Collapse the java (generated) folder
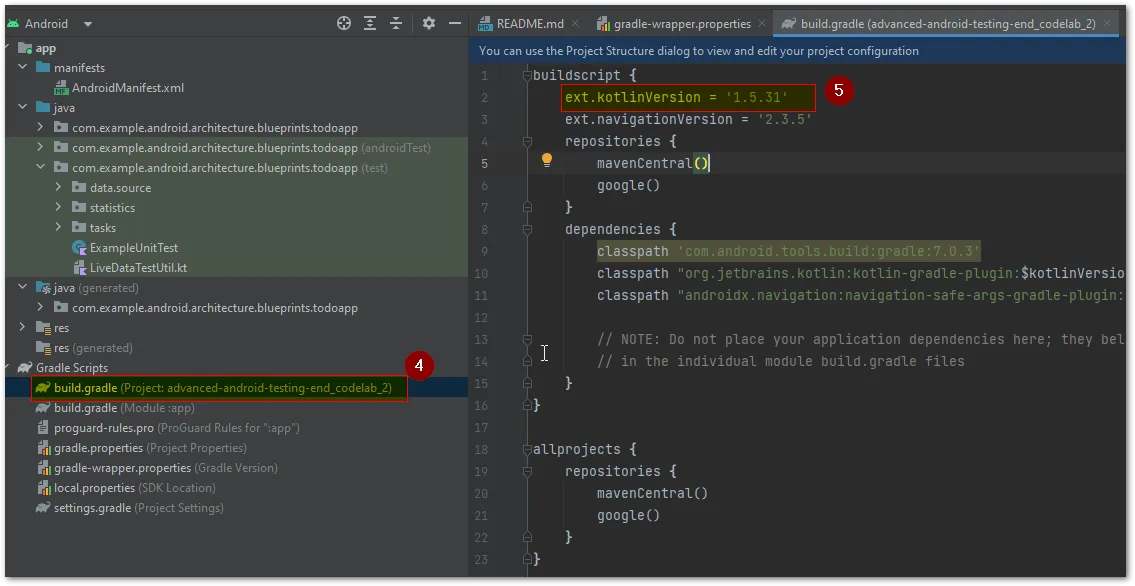 click(x=23, y=288)
